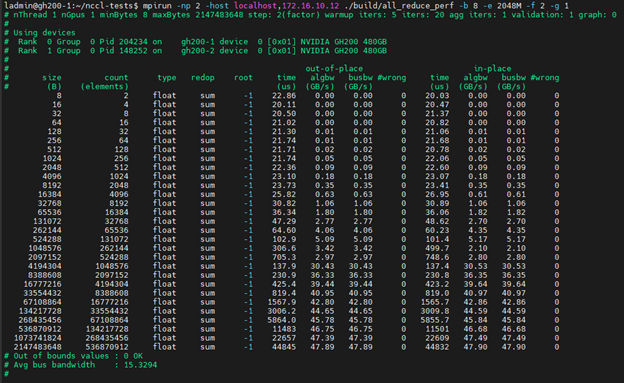
Task: Select out-of-place time 22.86
Action: coord(284,96)
